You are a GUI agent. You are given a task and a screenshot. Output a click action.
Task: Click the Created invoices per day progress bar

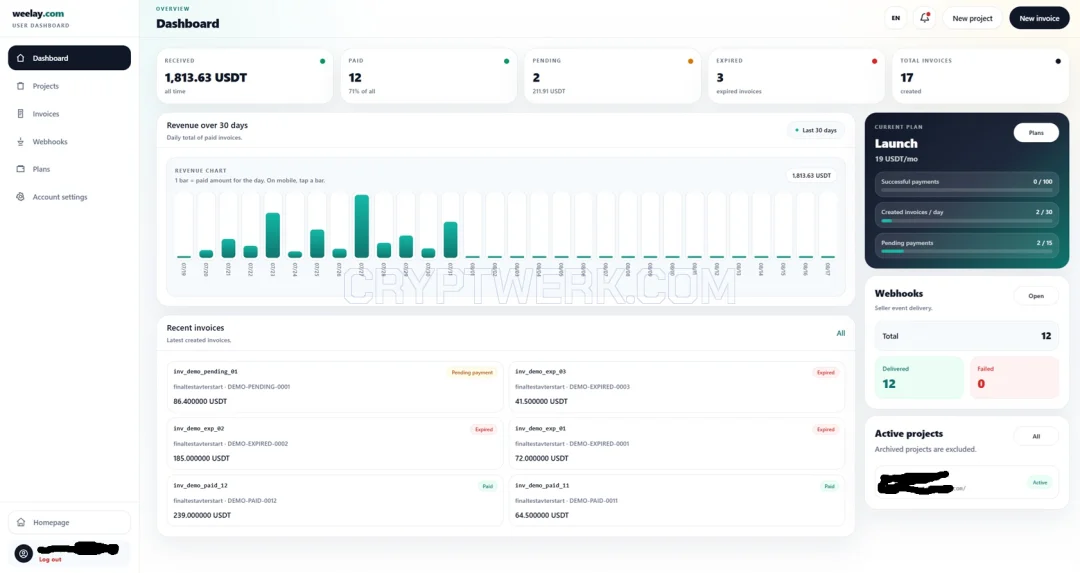point(966,221)
